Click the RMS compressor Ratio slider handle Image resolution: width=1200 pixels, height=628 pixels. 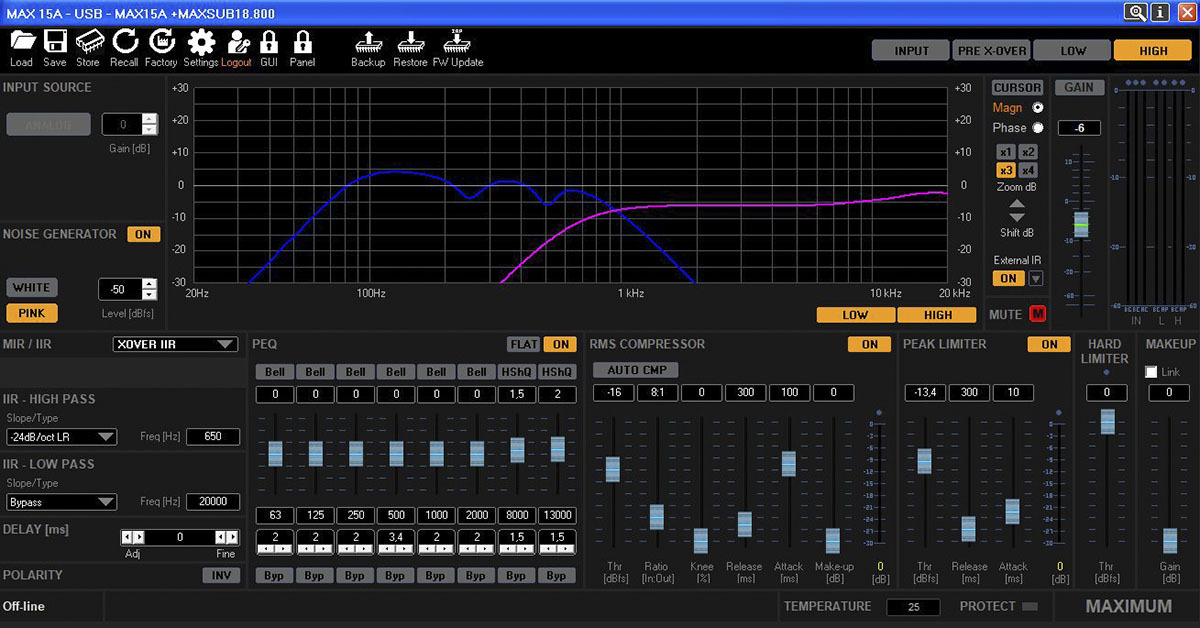[x=656, y=517]
